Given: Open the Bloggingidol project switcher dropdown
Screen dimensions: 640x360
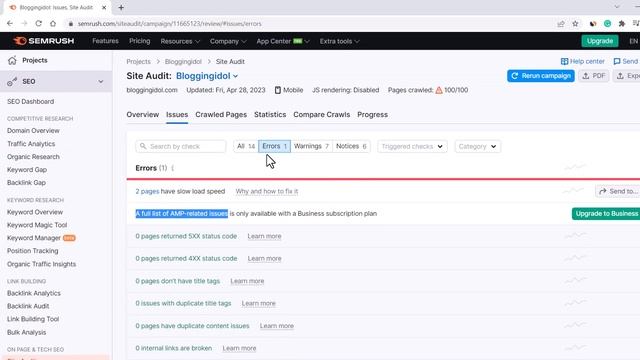Looking at the screenshot, I should tap(207, 76).
